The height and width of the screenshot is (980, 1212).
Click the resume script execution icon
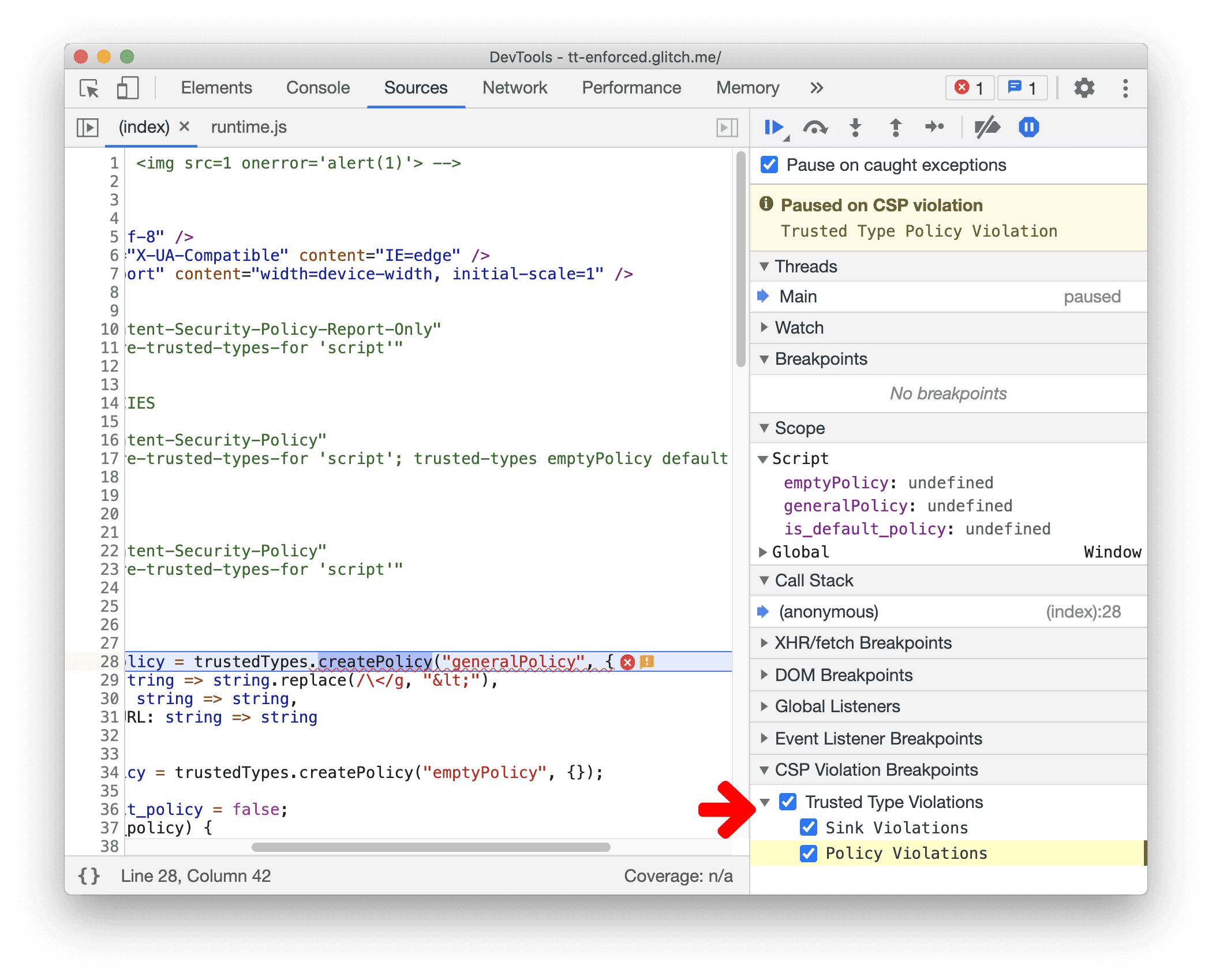(x=774, y=127)
